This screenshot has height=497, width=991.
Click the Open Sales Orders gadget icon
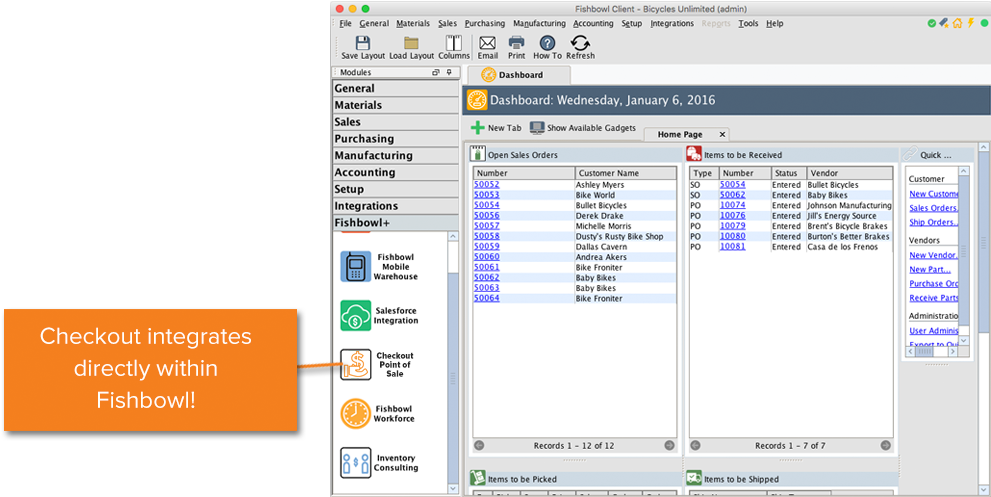[x=478, y=154]
